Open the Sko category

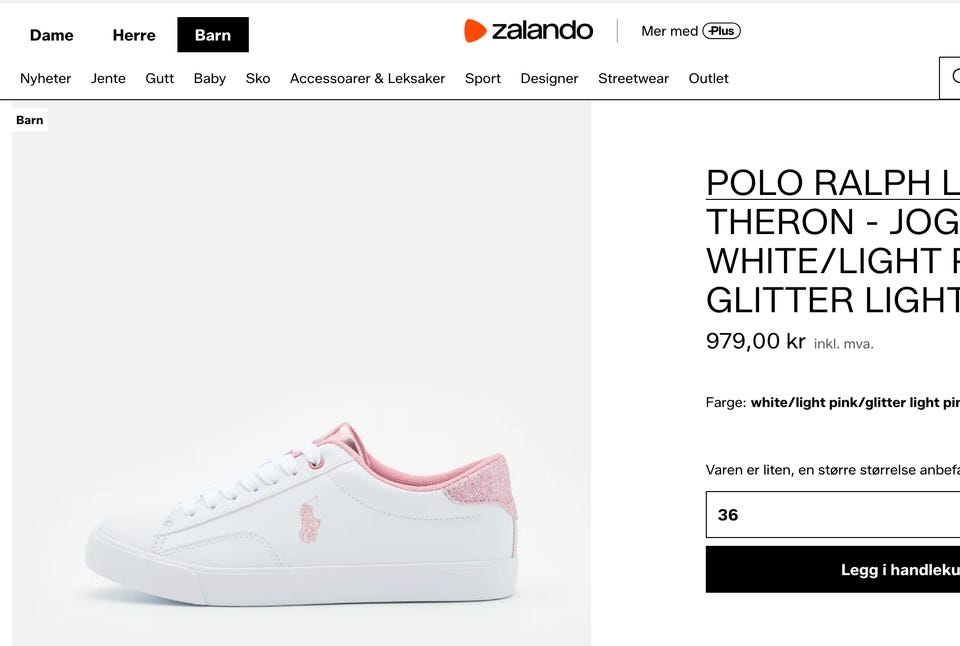point(258,78)
